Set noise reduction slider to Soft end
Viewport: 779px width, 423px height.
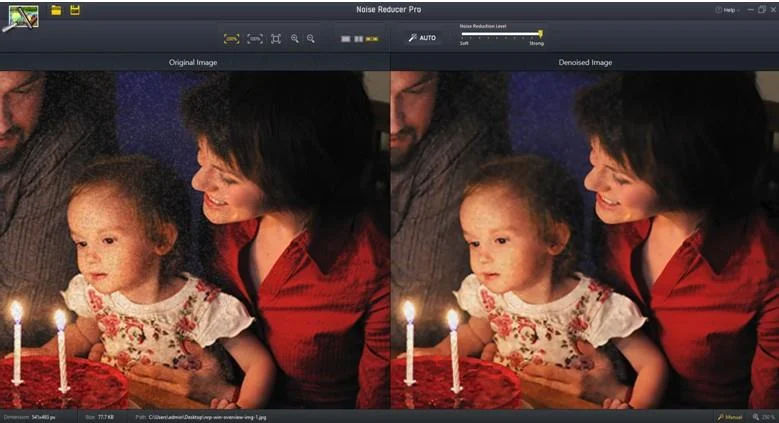463,34
